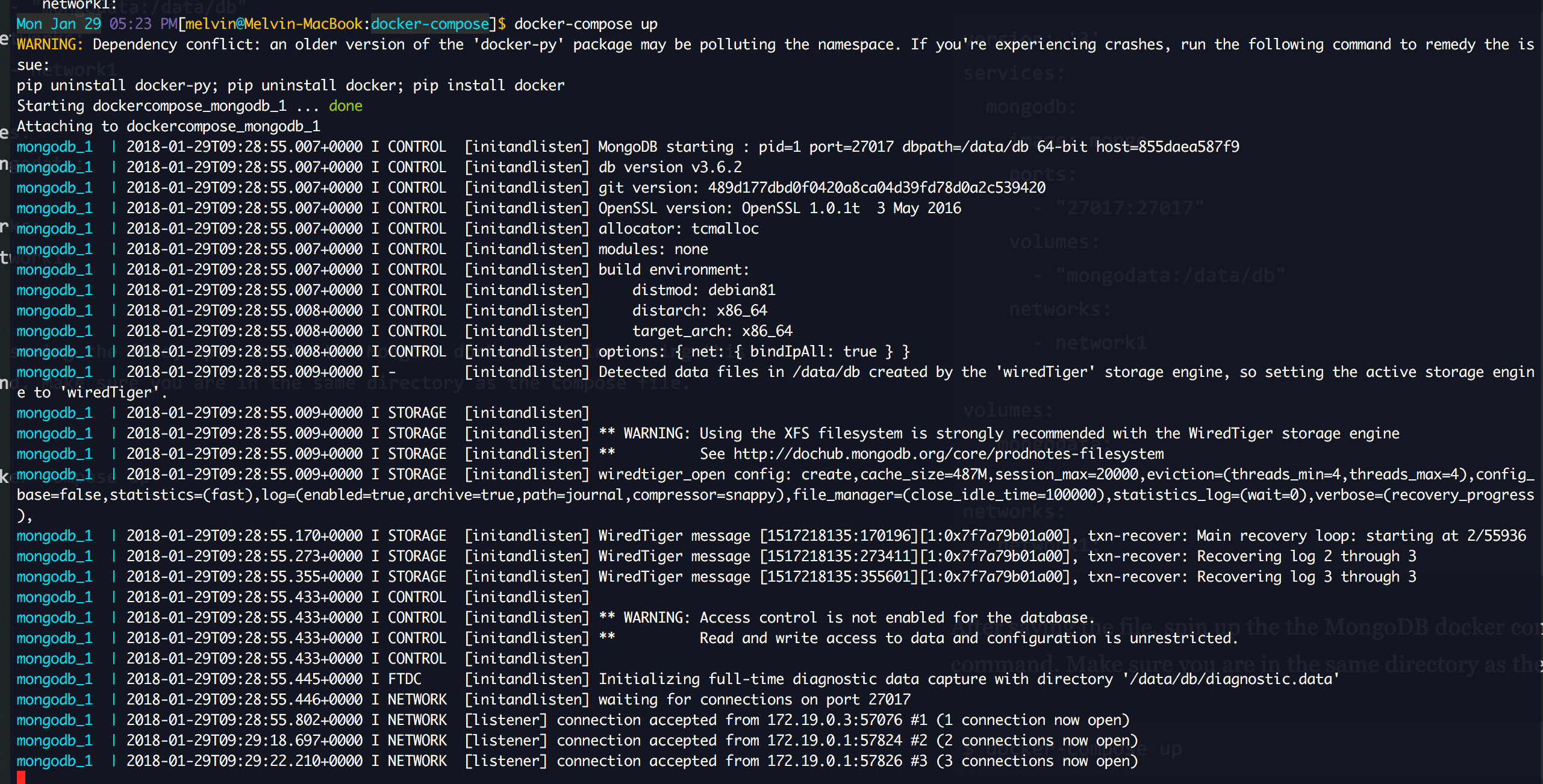The height and width of the screenshot is (784, 1543).
Task: Click the 'MongoDB starting : pid=1' log text
Action: (699, 147)
